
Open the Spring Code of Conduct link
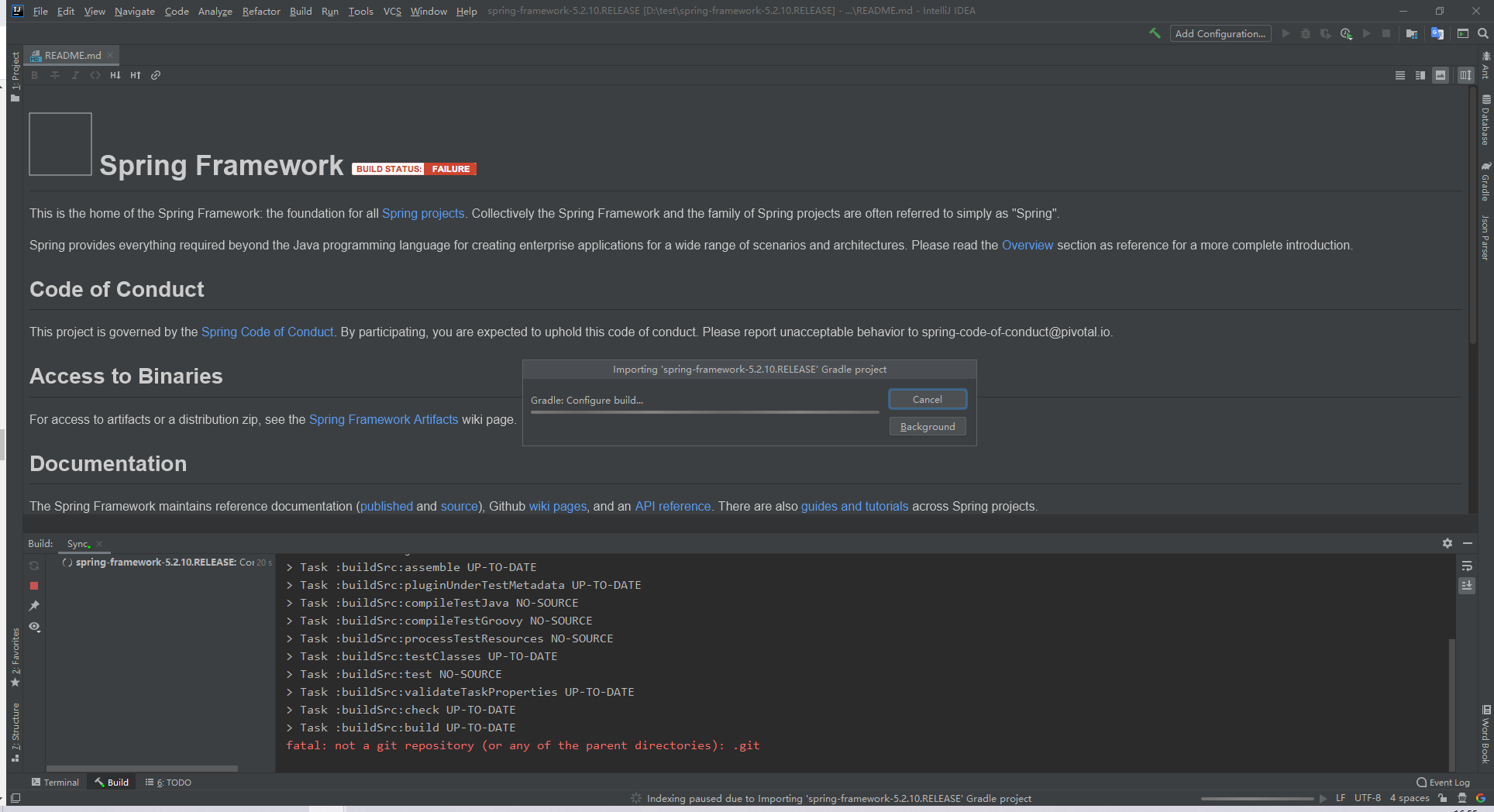pos(267,332)
